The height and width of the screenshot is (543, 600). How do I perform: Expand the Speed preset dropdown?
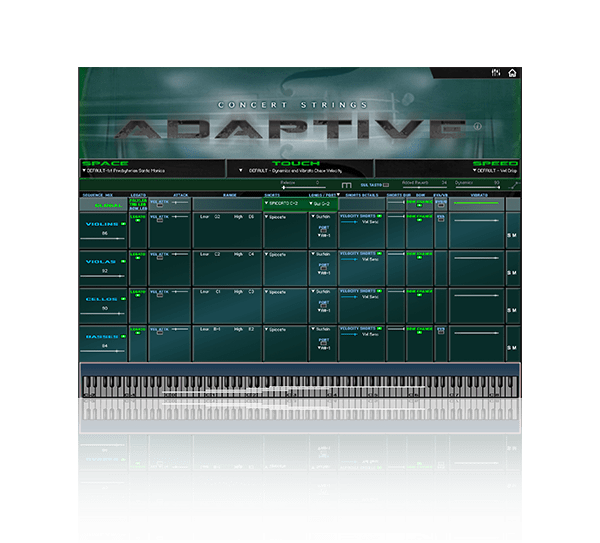pyautogui.click(x=473, y=171)
